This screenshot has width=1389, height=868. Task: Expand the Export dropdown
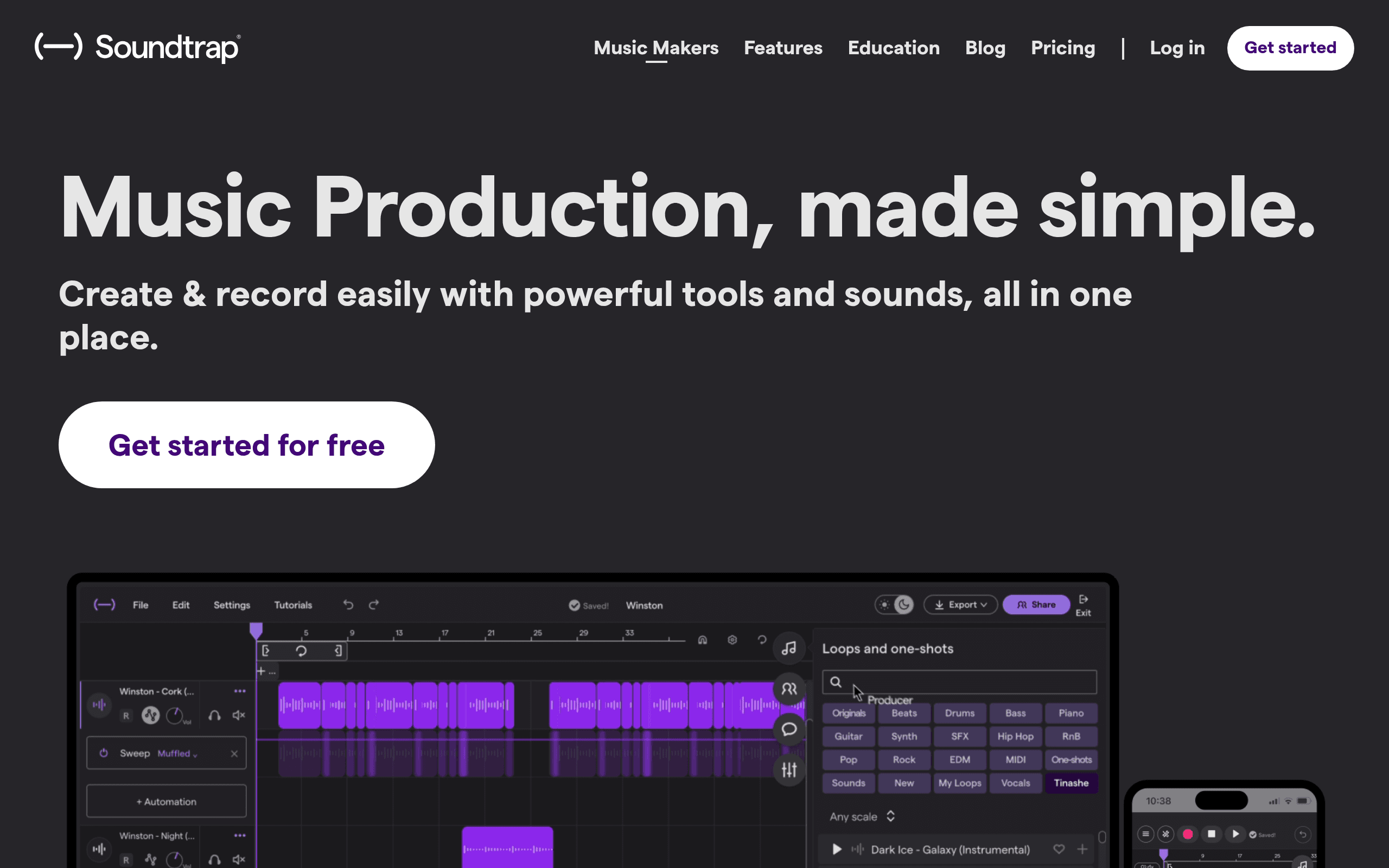pos(961,604)
